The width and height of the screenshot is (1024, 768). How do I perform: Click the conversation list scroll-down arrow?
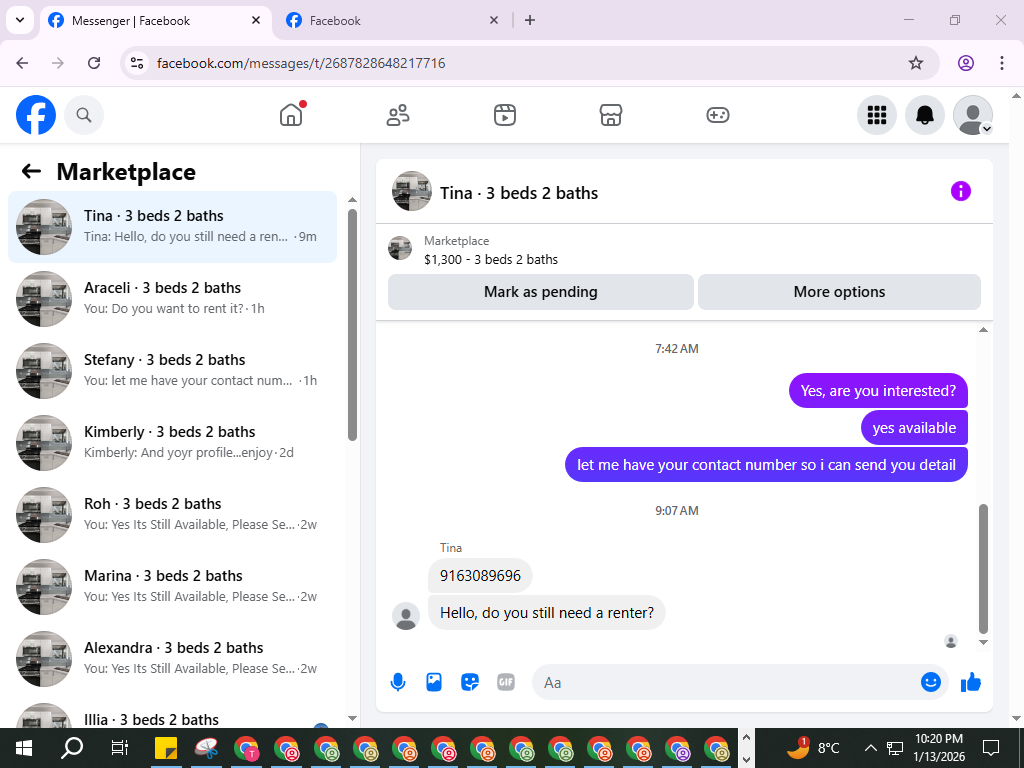tap(353, 718)
